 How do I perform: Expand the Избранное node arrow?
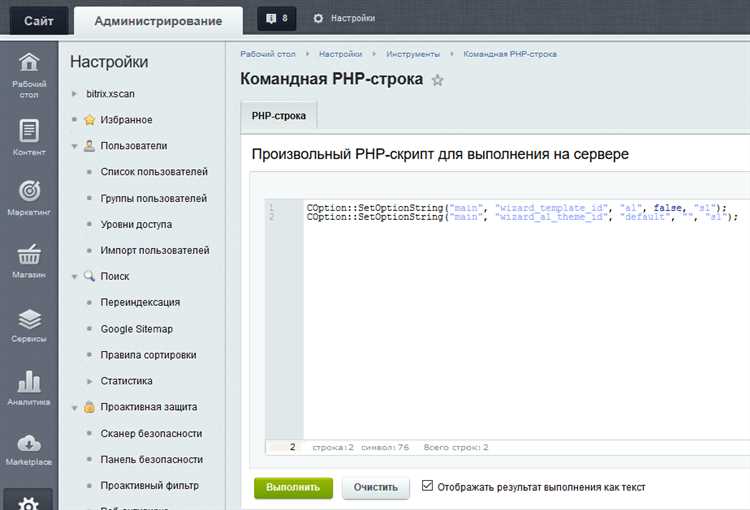coord(74,120)
